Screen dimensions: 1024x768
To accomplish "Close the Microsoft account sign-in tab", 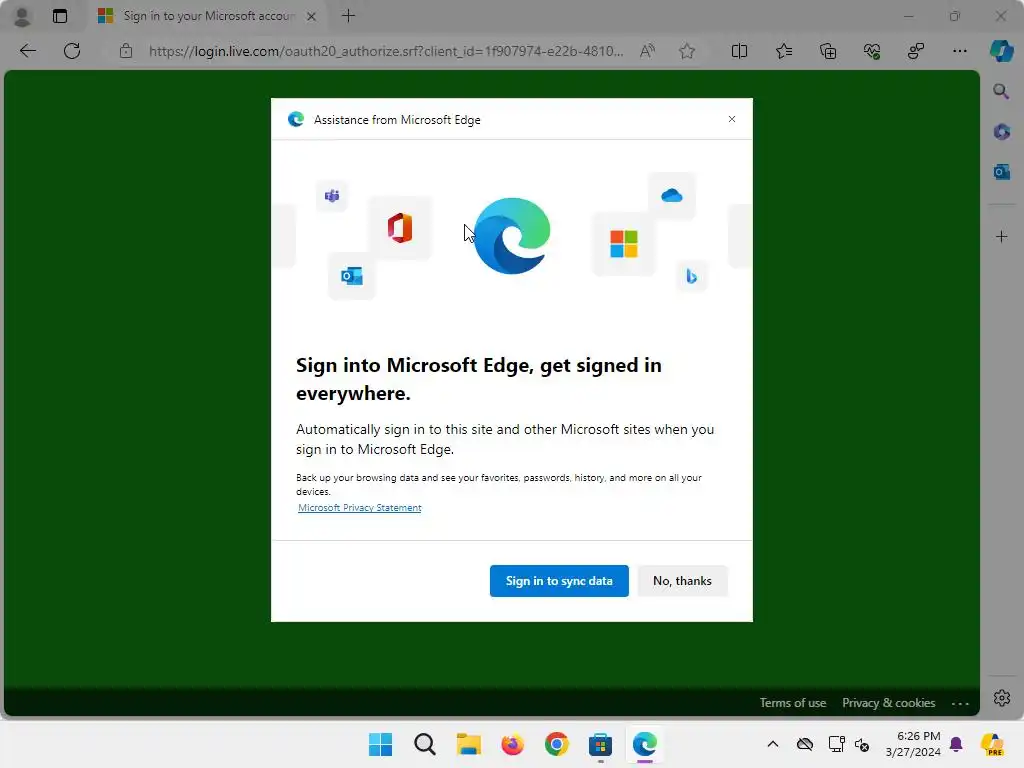I will click(312, 16).
